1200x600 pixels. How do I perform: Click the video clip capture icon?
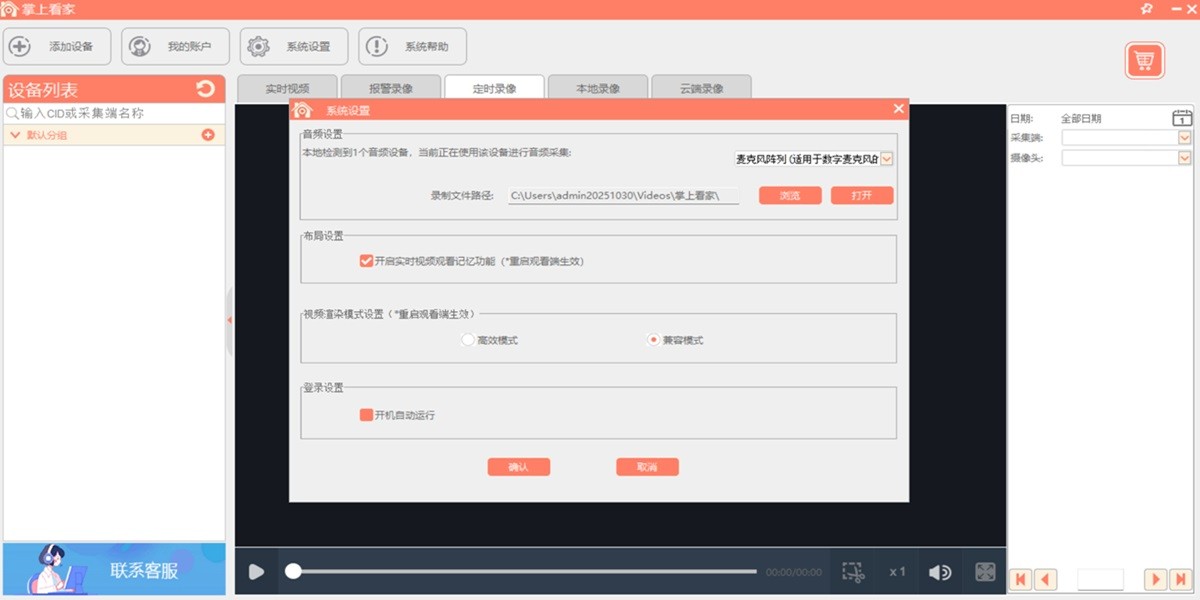852,572
